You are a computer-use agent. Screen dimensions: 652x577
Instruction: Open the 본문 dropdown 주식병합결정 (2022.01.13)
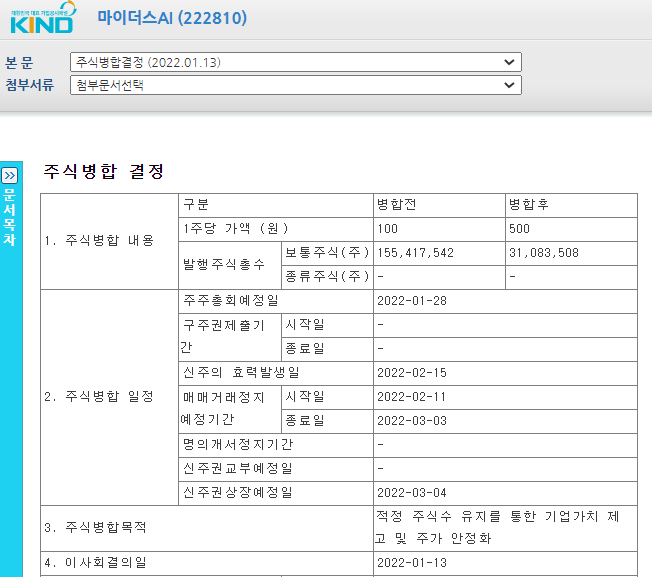[296, 62]
